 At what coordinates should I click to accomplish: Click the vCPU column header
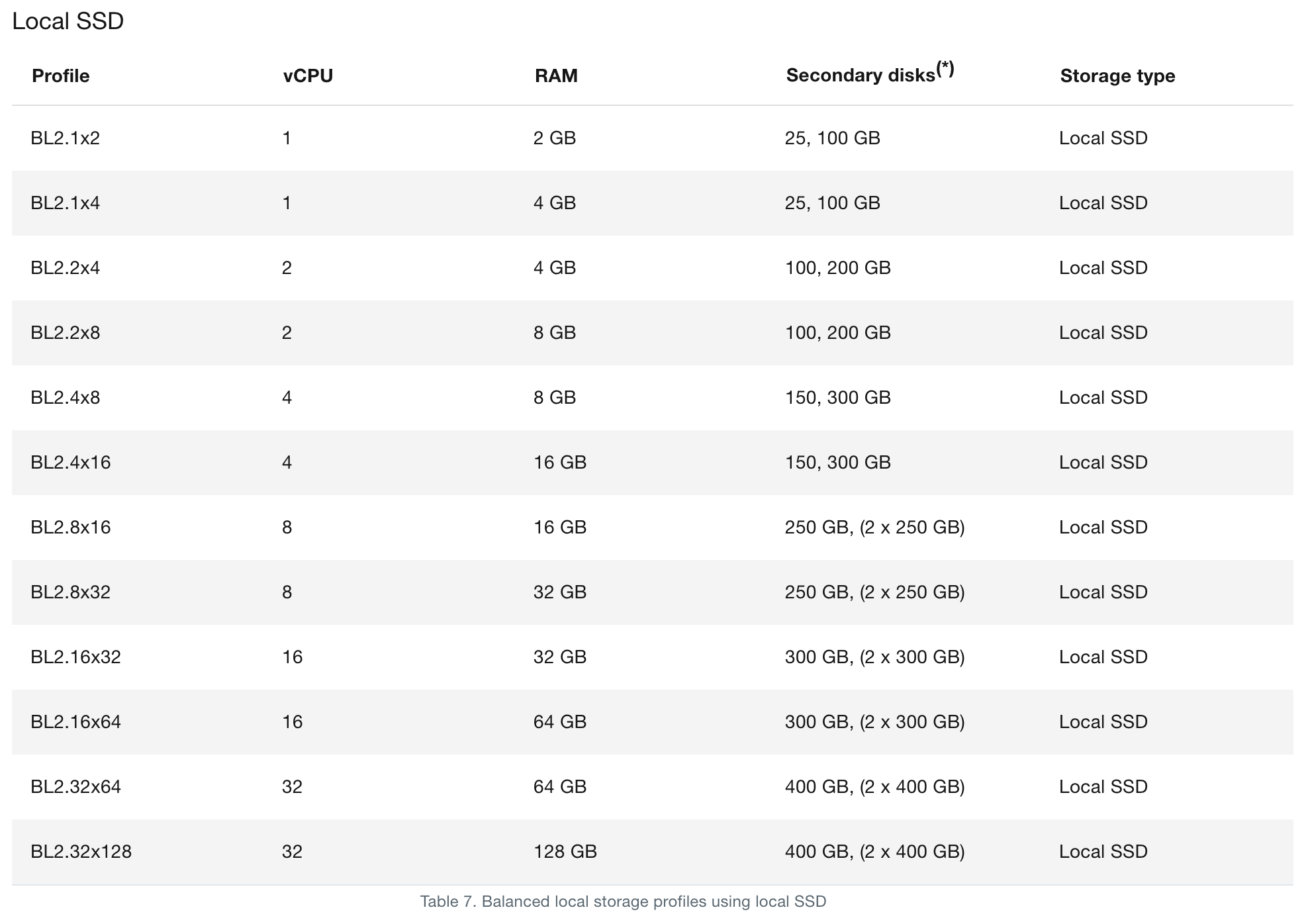click(308, 76)
